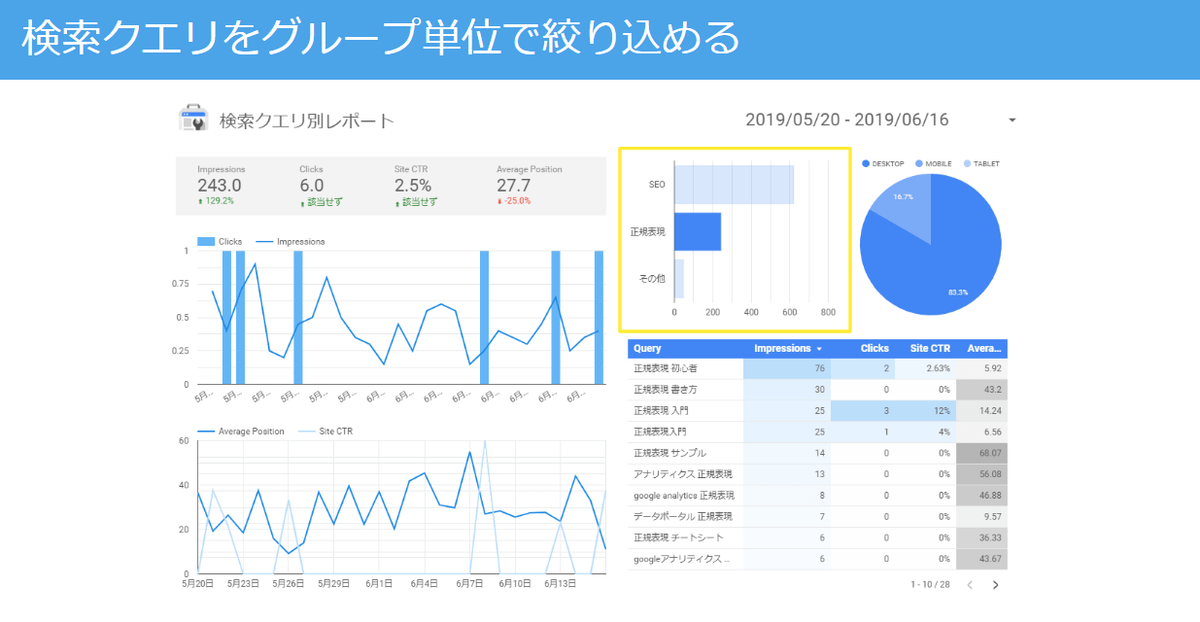Click the impressions value 76 cell

787,369
